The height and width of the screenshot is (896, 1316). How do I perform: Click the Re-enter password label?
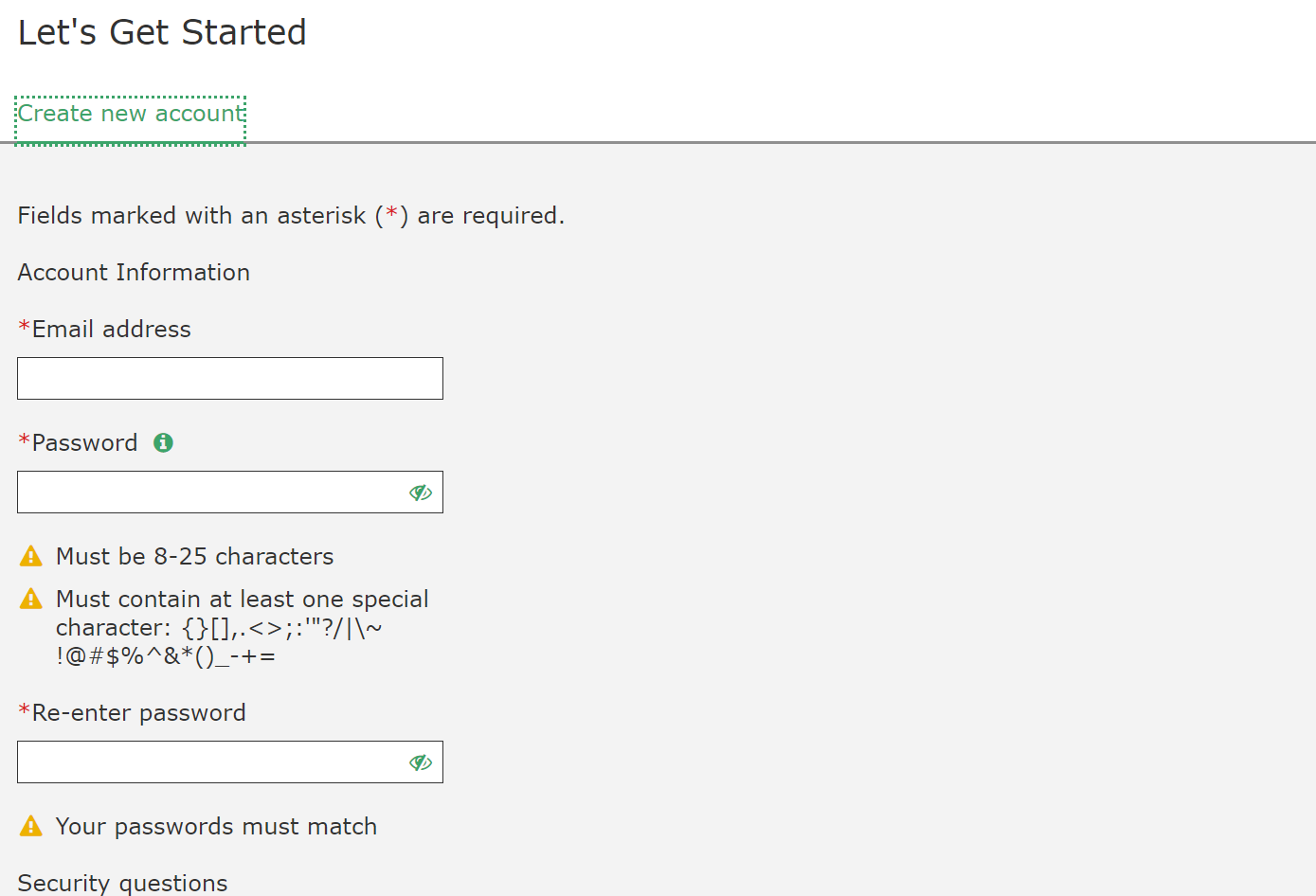coord(138,713)
